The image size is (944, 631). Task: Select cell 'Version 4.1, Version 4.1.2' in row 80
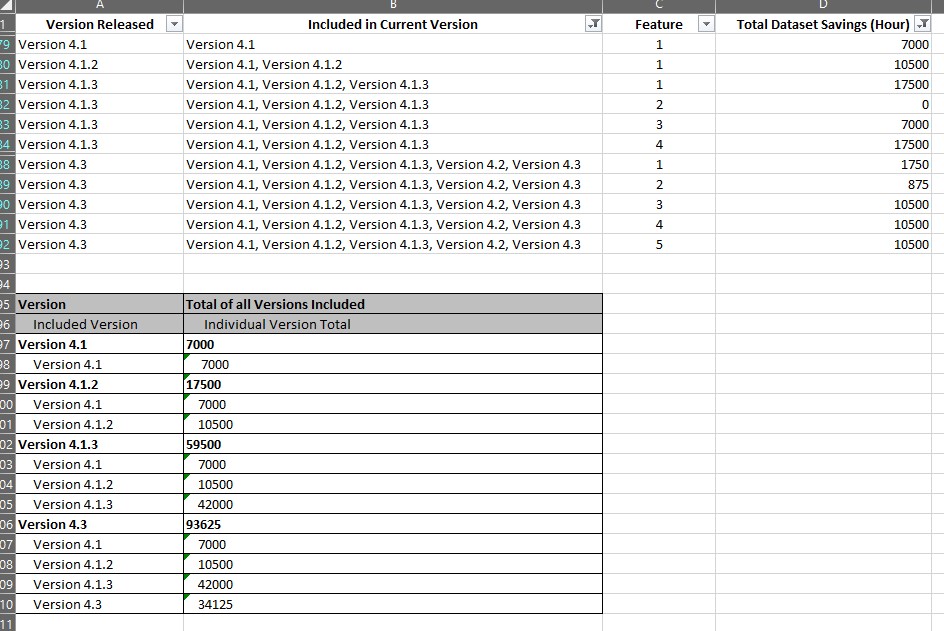point(393,64)
